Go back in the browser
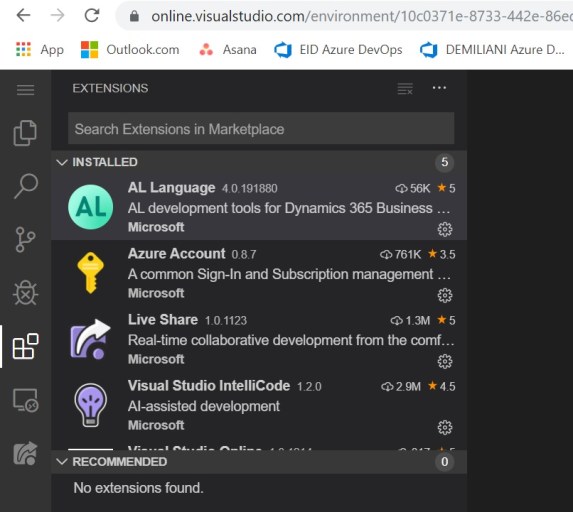Image resolution: width=573 pixels, height=512 pixels. pos(23,15)
